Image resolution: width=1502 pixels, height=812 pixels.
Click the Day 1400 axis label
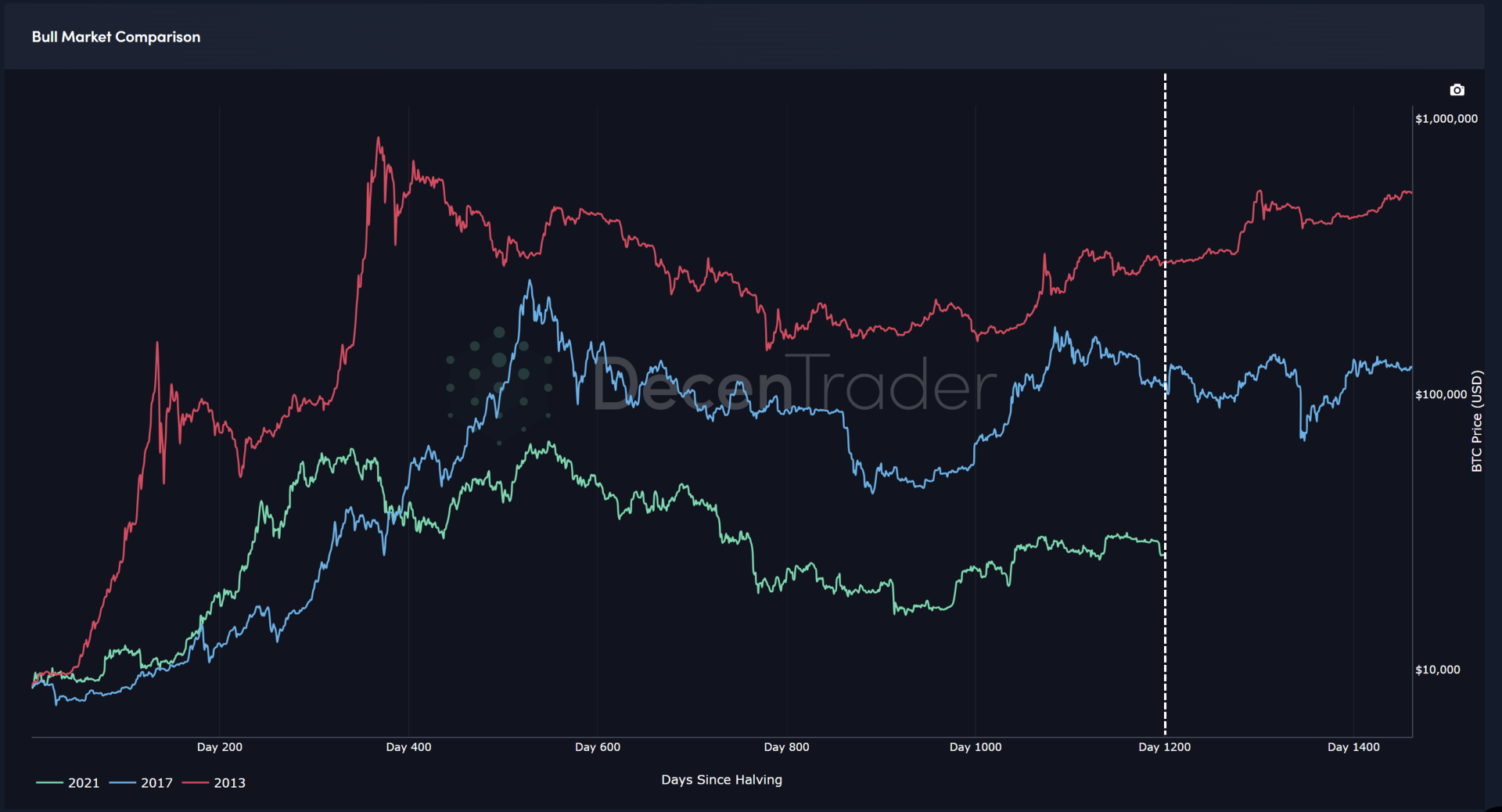tap(1353, 747)
